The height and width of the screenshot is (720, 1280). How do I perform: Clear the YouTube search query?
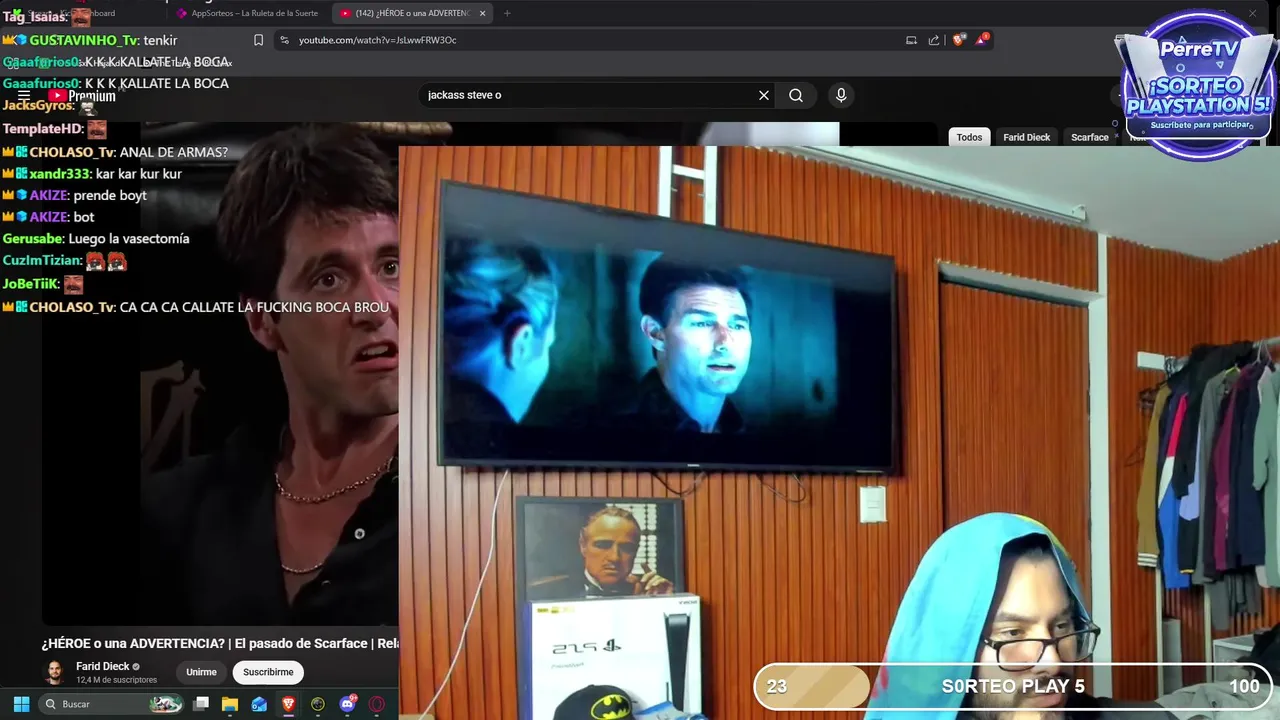coord(764,95)
